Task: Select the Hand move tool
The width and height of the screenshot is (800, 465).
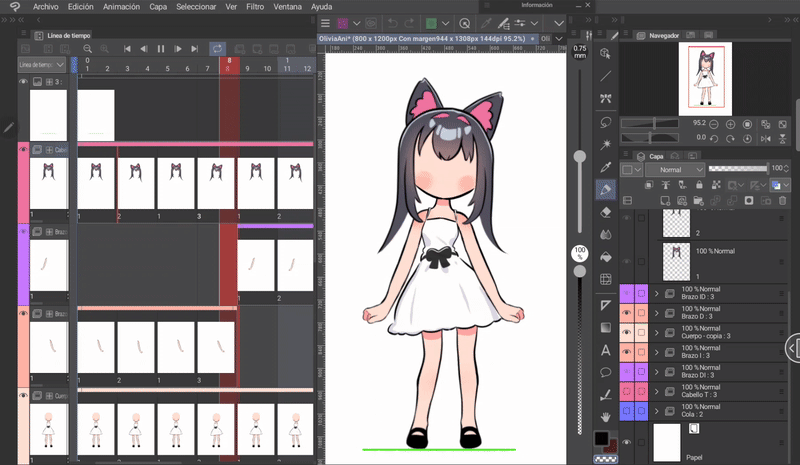Action: [606, 416]
